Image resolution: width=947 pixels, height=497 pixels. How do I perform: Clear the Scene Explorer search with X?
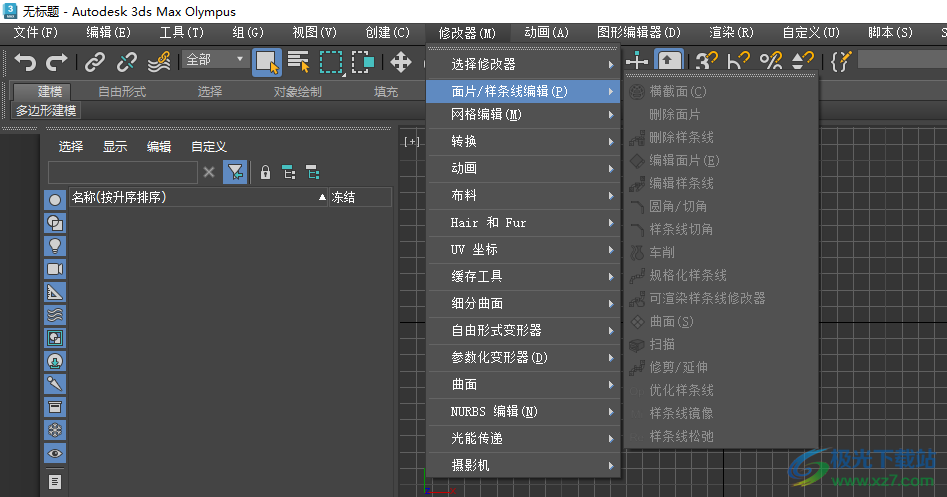209,173
